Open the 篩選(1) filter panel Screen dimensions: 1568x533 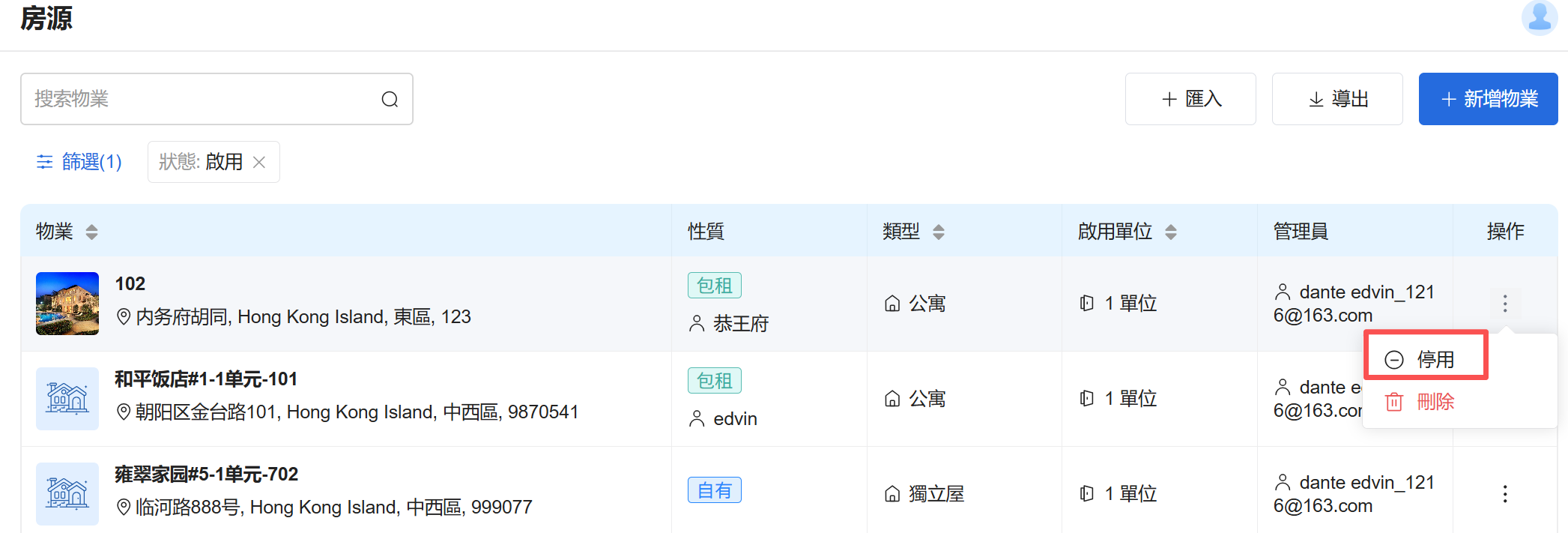(79, 162)
